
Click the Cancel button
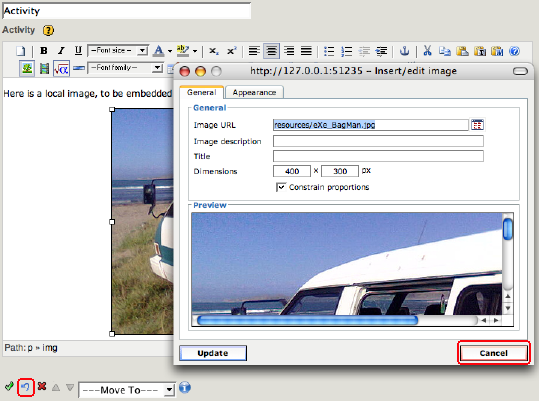tap(494, 353)
